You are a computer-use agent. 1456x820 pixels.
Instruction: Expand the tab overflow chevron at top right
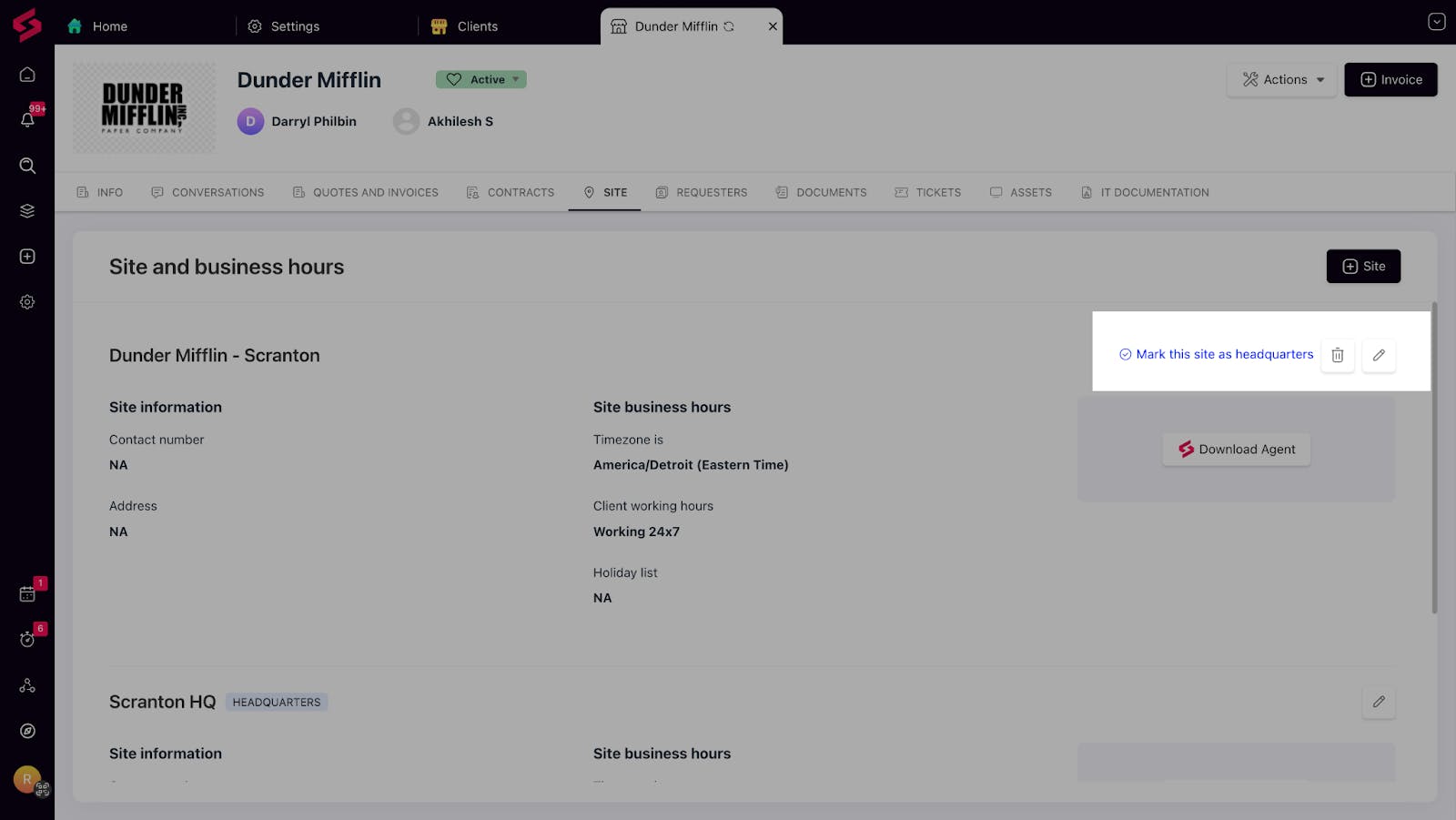click(1437, 22)
